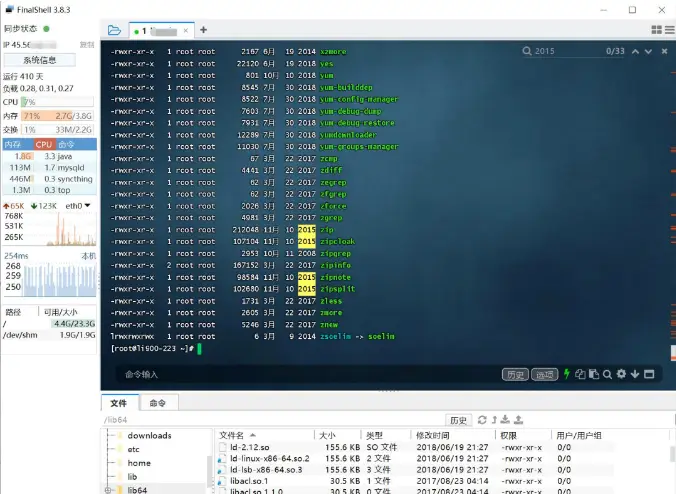The height and width of the screenshot is (494, 676).
Task: Click the magnifier search icon in command bar
Action: pyautogui.click(x=607, y=374)
